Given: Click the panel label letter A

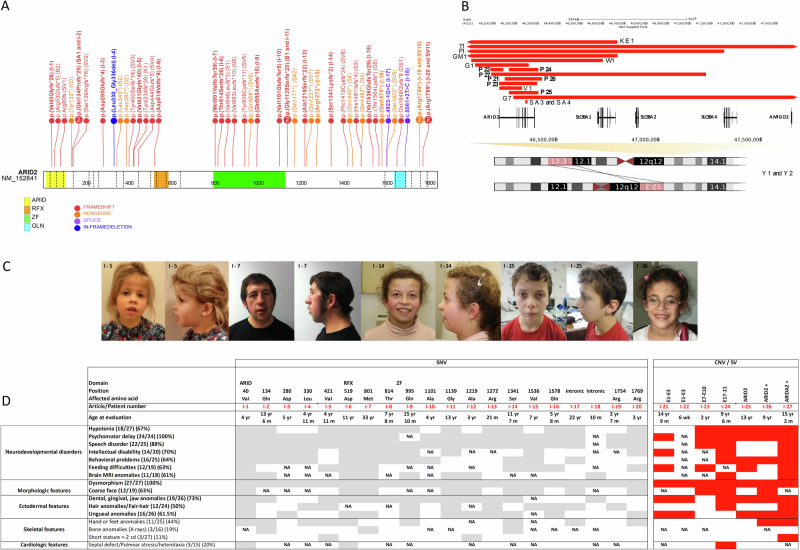Looking at the screenshot, I should (x=5, y=7).
